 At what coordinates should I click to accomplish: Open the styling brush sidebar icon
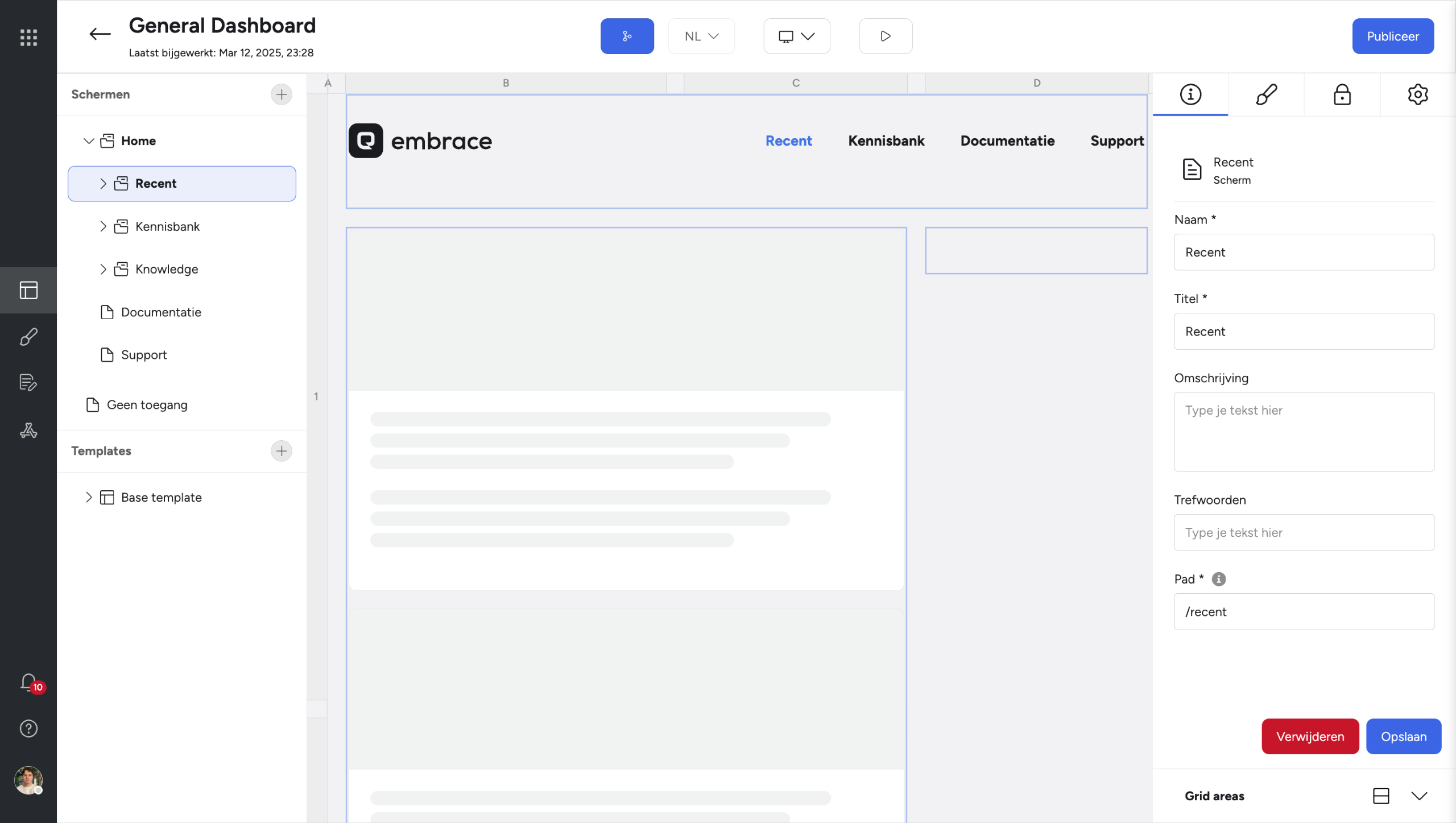(28, 337)
